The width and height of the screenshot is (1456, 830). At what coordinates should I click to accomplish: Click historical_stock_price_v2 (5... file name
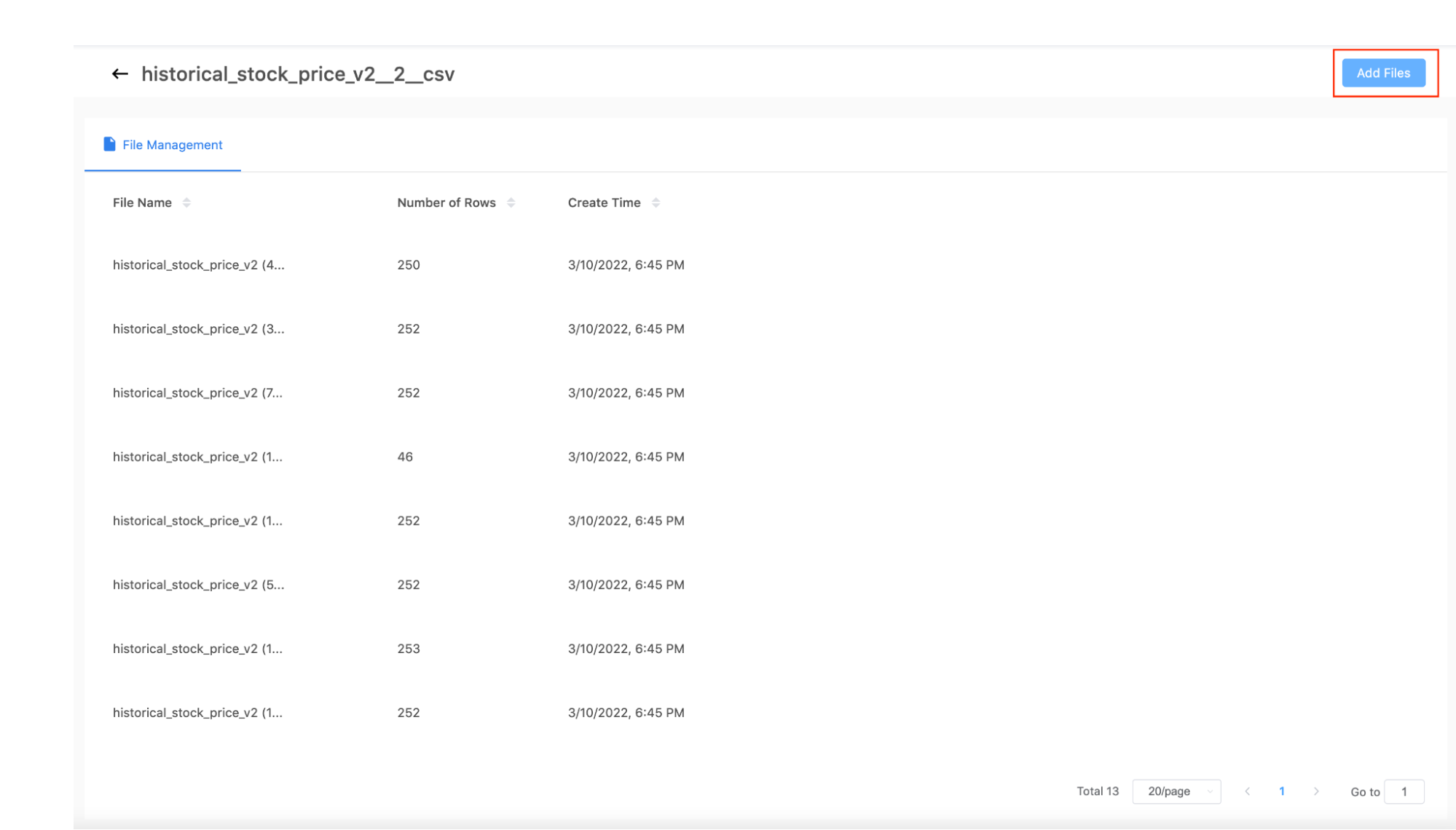(198, 585)
